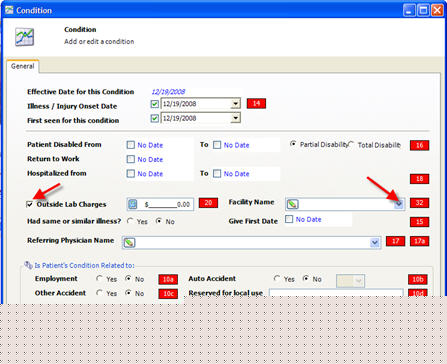Image resolution: width=447 pixels, height=364 pixels.
Task: Click the Condition window title bar icon
Action: pos(9,10)
